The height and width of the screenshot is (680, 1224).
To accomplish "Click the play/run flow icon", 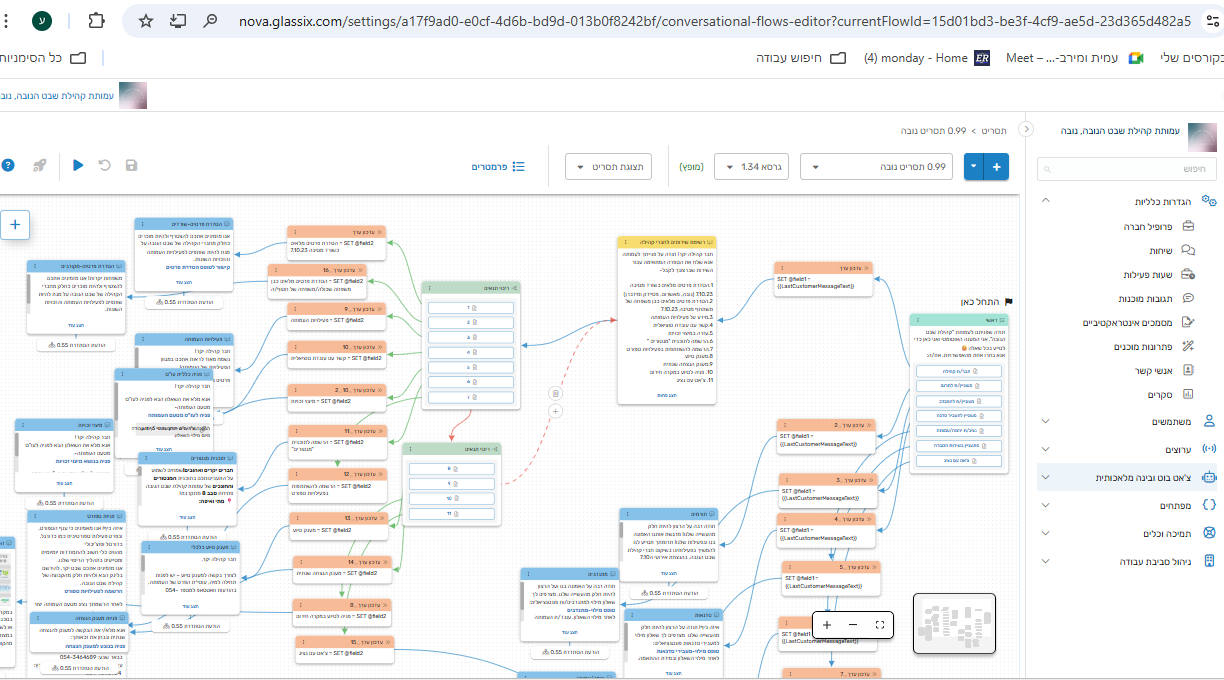I will [78, 165].
